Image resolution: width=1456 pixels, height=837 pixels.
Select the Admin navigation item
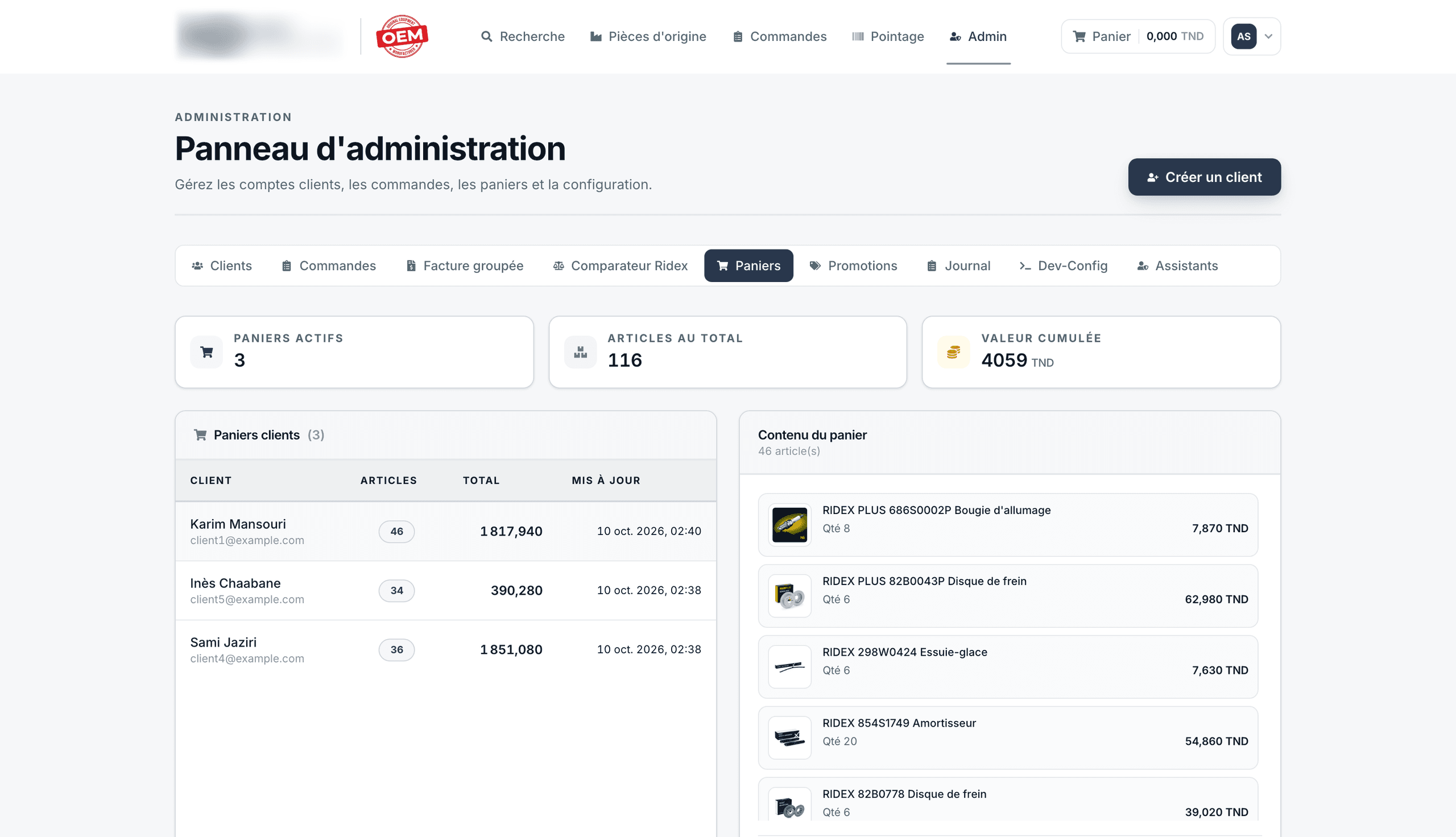point(978,36)
